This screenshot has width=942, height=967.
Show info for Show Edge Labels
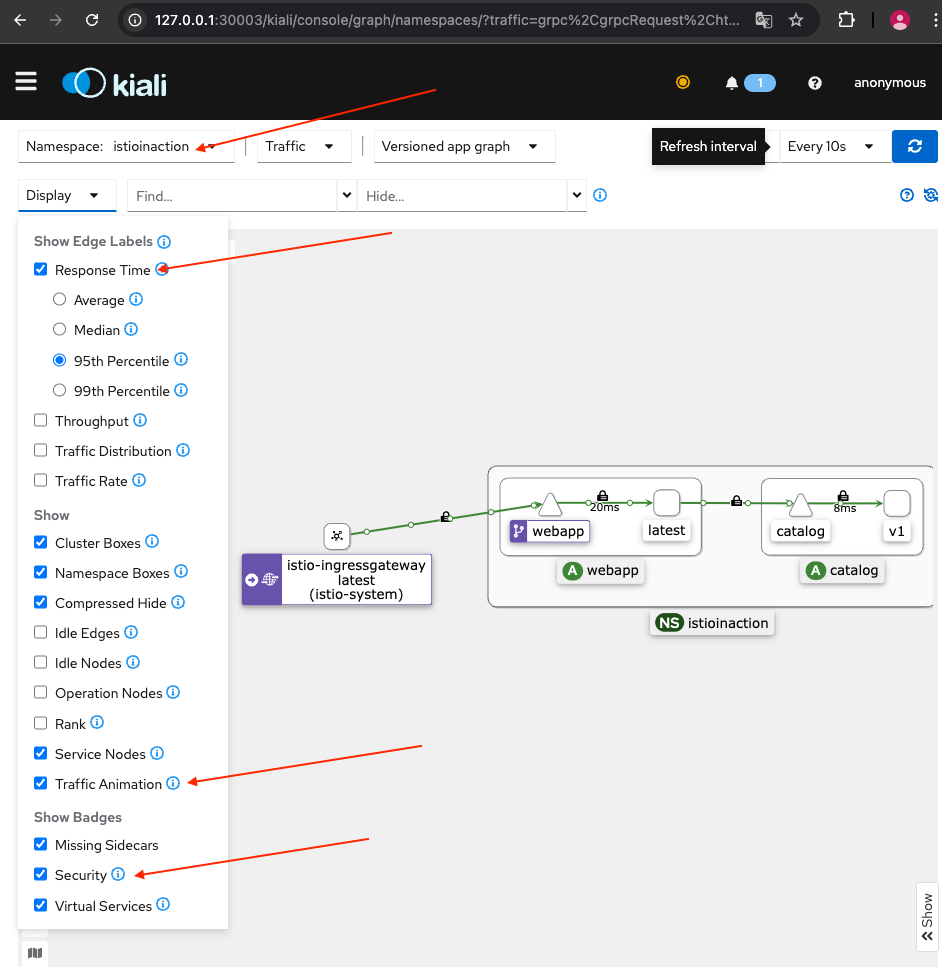(x=164, y=242)
